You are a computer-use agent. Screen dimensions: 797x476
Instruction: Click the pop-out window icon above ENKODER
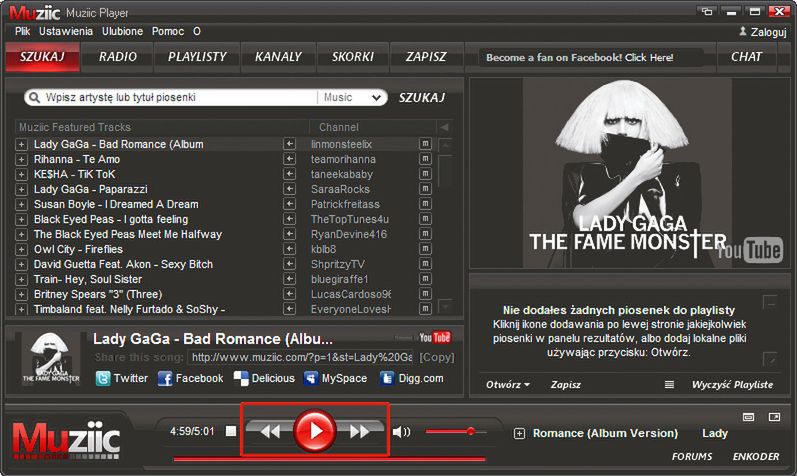(774, 417)
